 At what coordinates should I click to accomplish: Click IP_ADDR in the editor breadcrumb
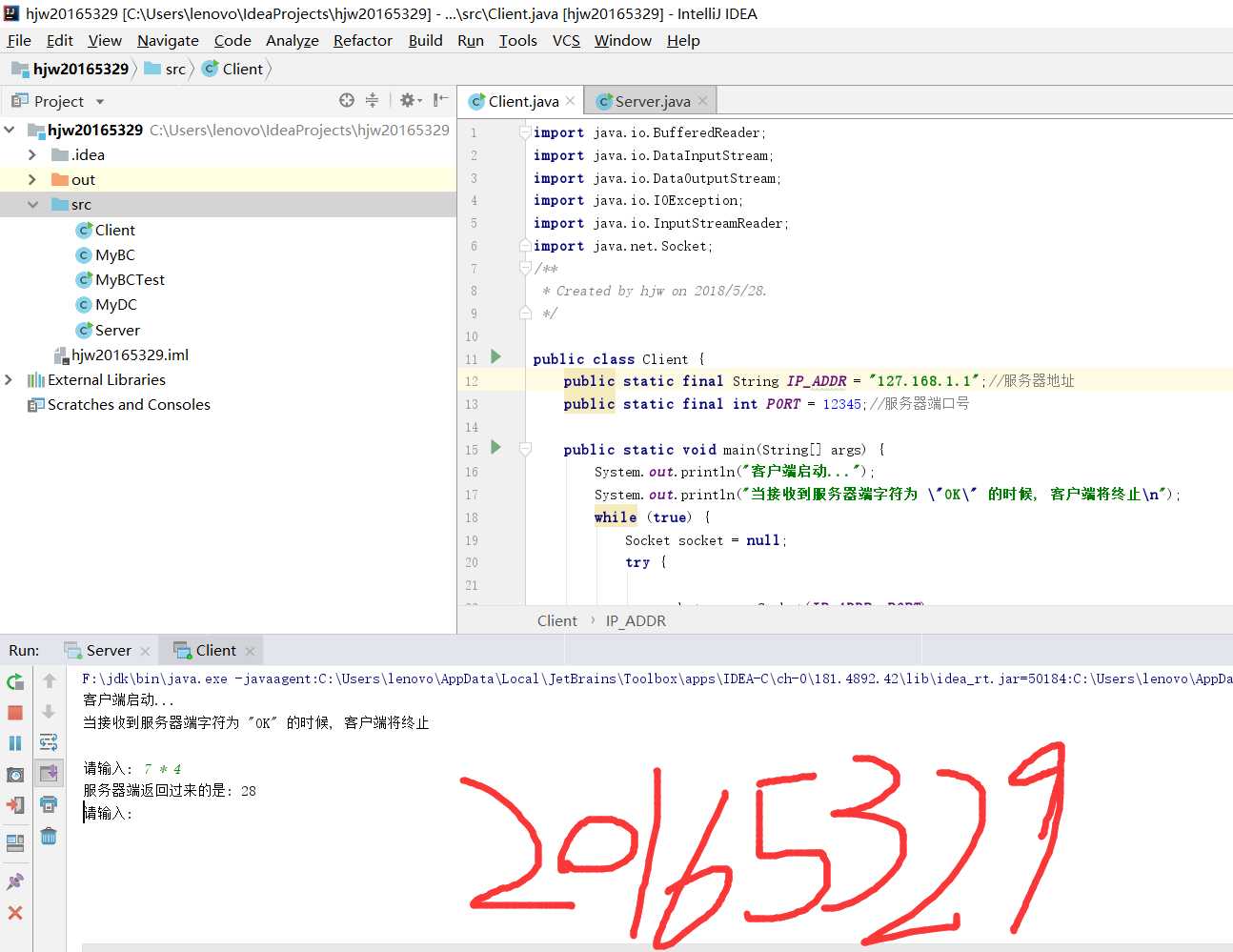[x=636, y=620]
